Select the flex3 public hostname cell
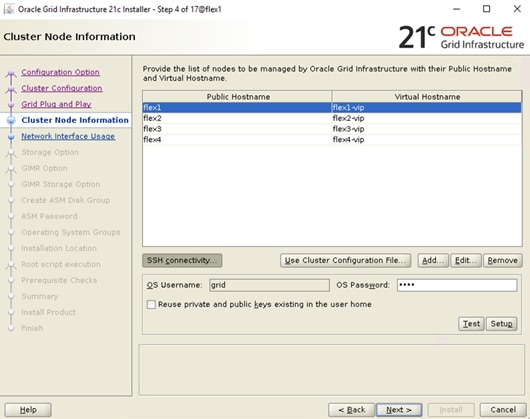The image size is (530, 419). coord(237,129)
